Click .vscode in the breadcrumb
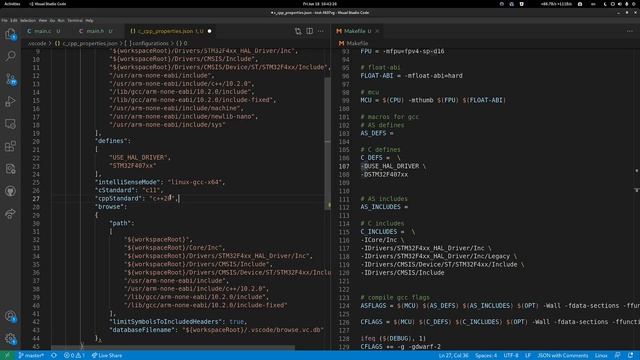 click(x=37, y=43)
